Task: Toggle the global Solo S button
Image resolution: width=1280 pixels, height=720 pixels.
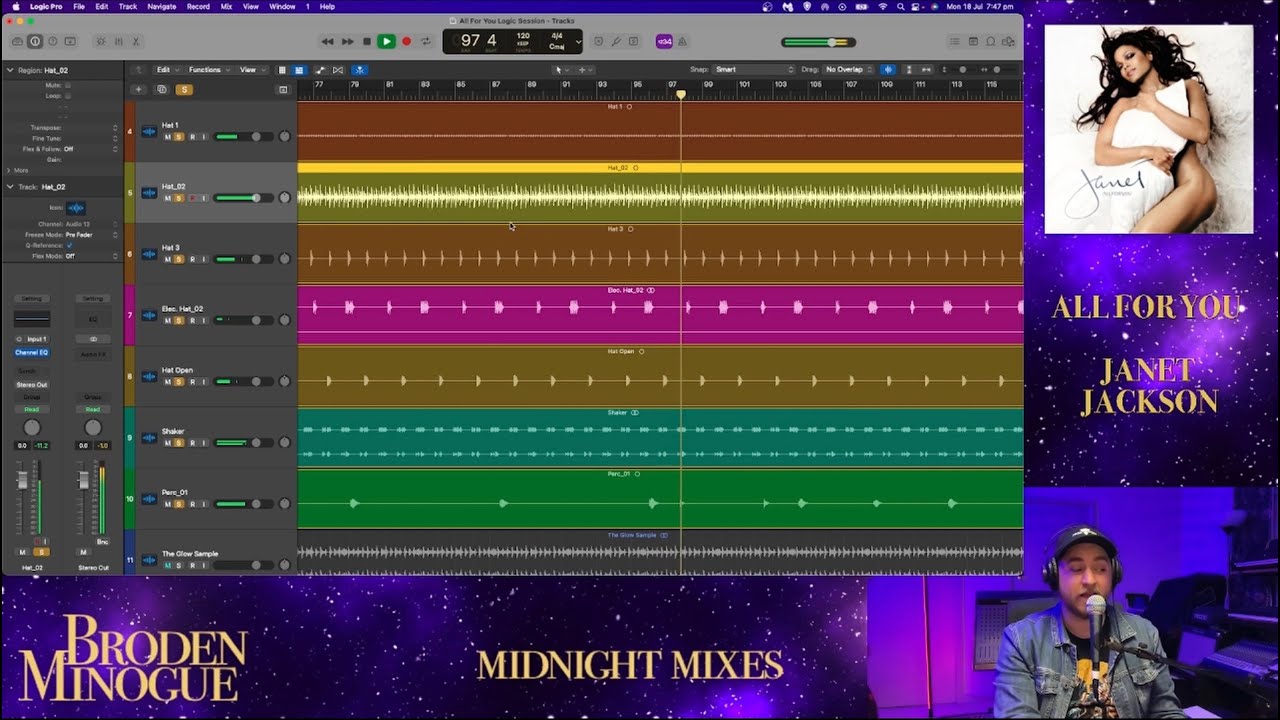Action: pyautogui.click(x=184, y=89)
